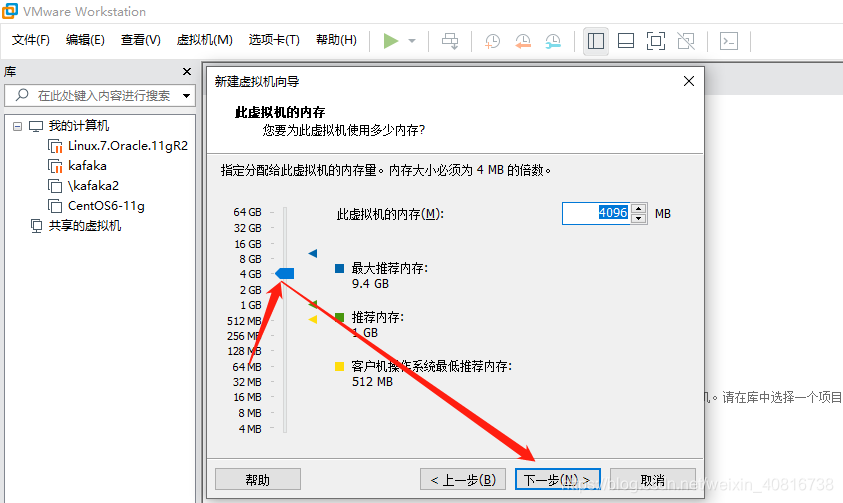Viewport: 843px width, 503px height.
Task: Click the yellow minimum recommended memory marker
Action: 312,320
